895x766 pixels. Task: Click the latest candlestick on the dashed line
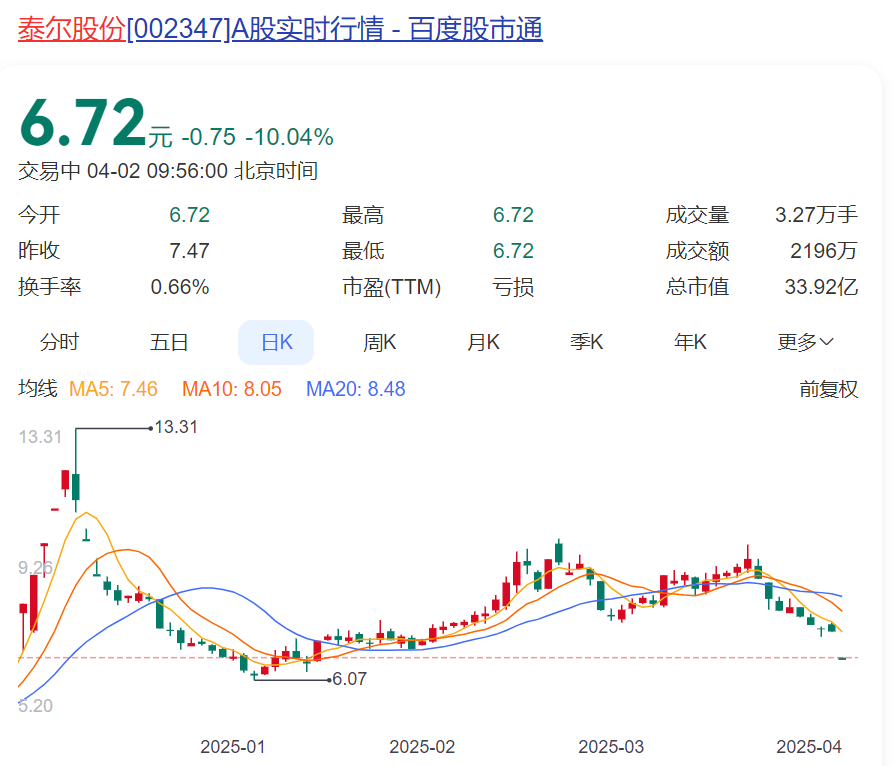click(x=842, y=658)
